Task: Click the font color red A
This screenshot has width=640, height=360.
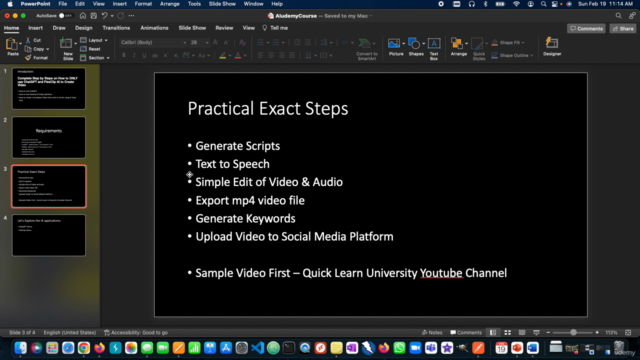Action: tap(238, 56)
